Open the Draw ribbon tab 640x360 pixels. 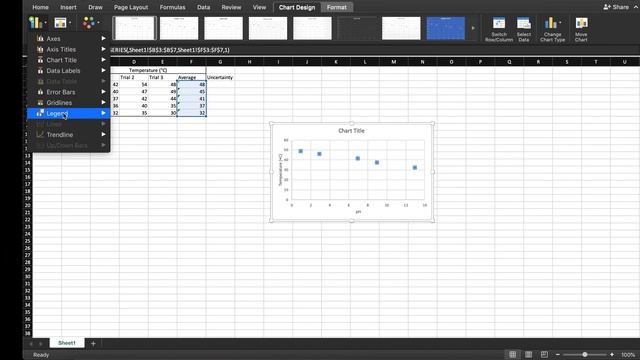[95, 7]
